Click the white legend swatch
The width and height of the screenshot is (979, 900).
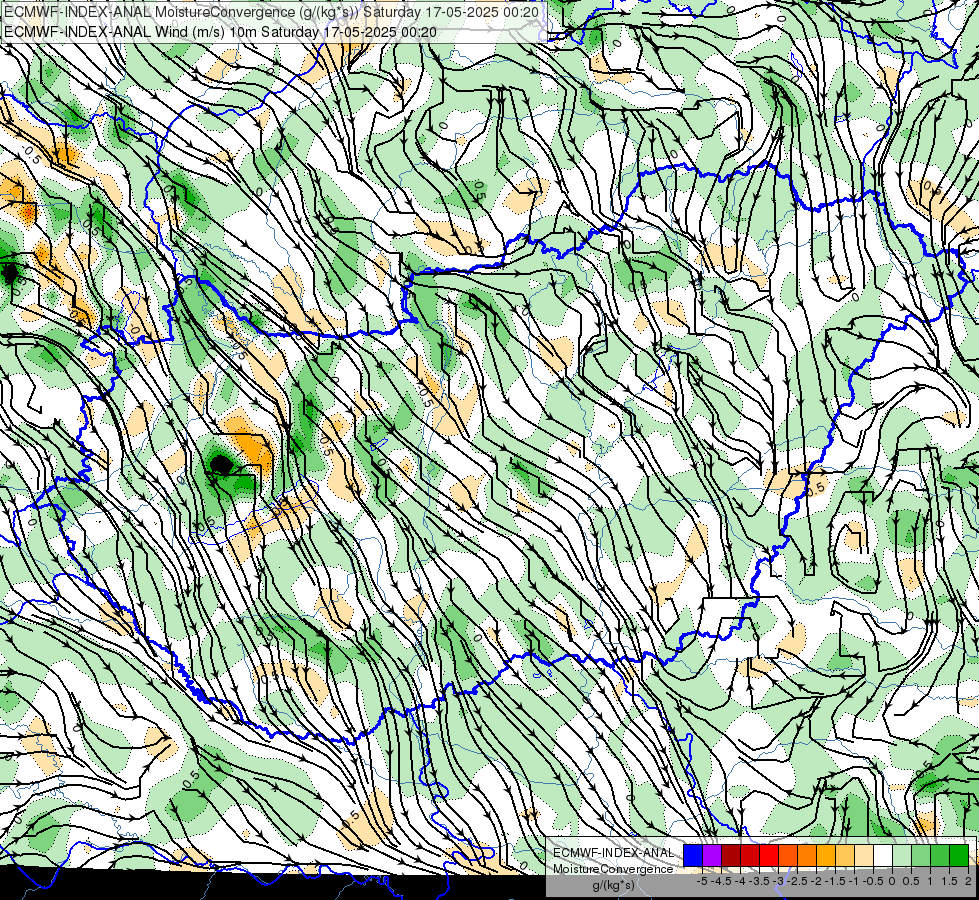click(x=883, y=856)
